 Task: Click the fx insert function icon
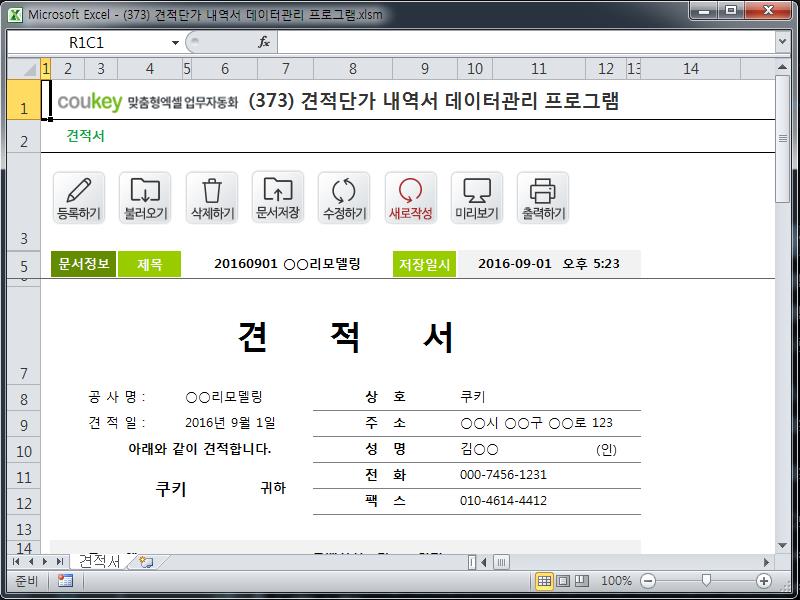point(264,42)
